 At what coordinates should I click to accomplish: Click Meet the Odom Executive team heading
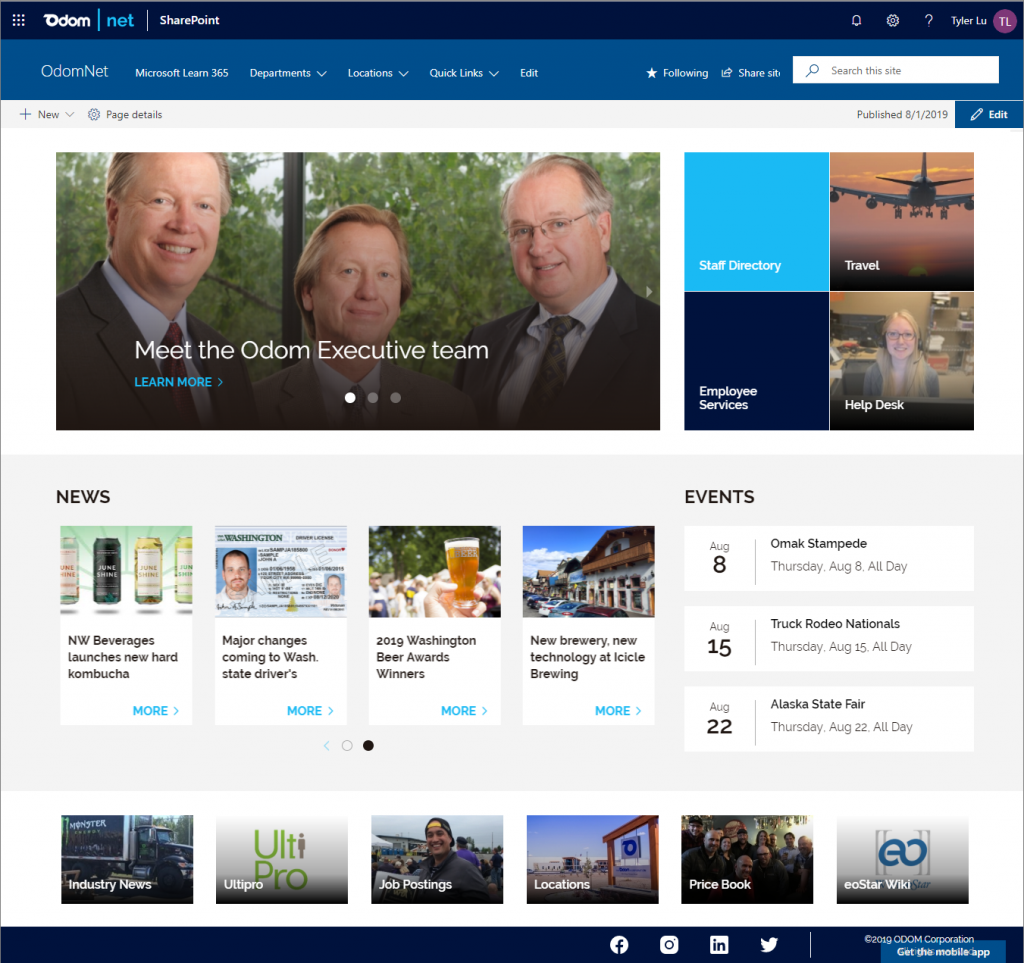pyautogui.click(x=312, y=351)
